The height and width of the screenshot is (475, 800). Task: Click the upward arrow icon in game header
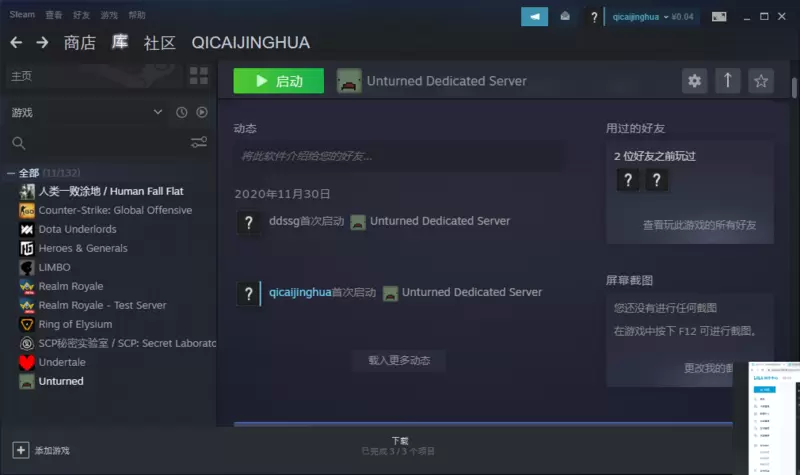(x=728, y=81)
